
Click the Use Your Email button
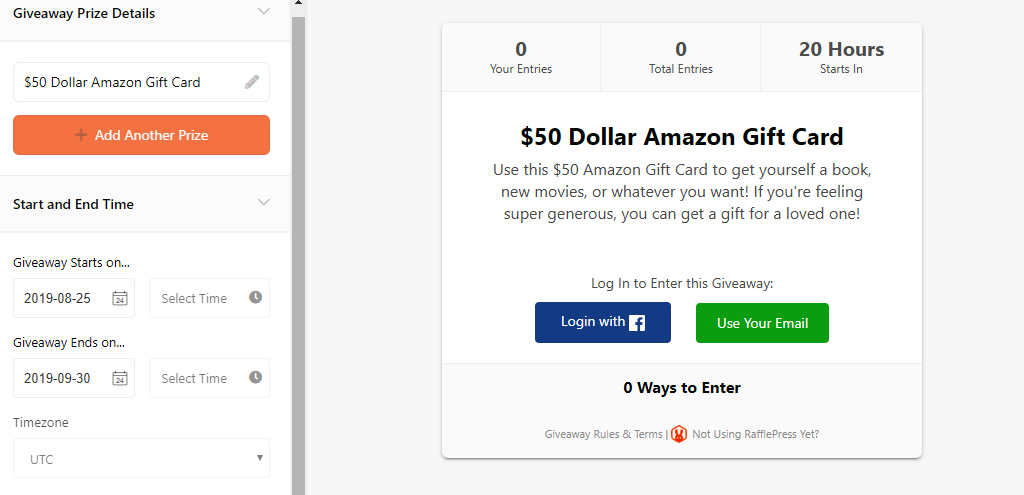(x=762, y=323)
